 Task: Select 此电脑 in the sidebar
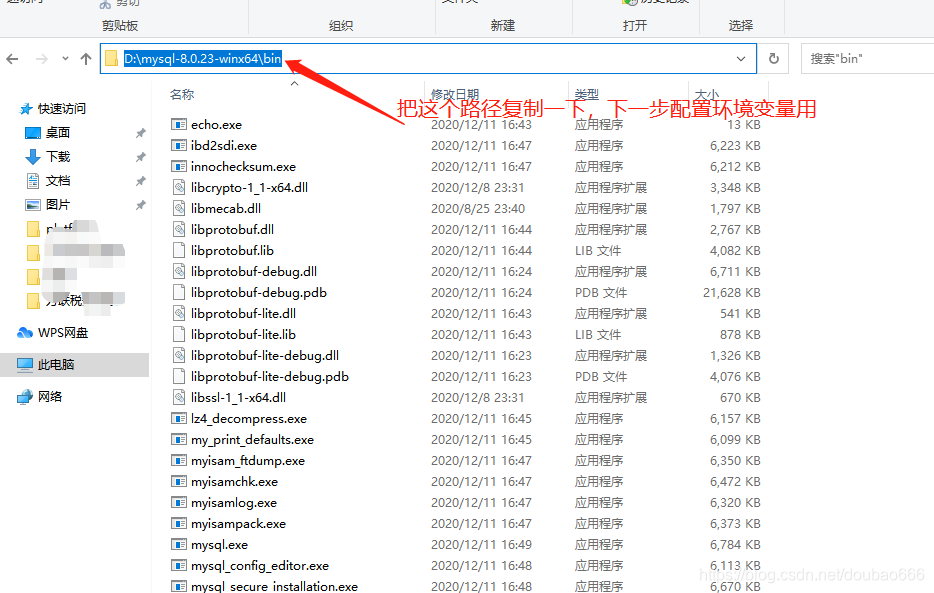74,364
